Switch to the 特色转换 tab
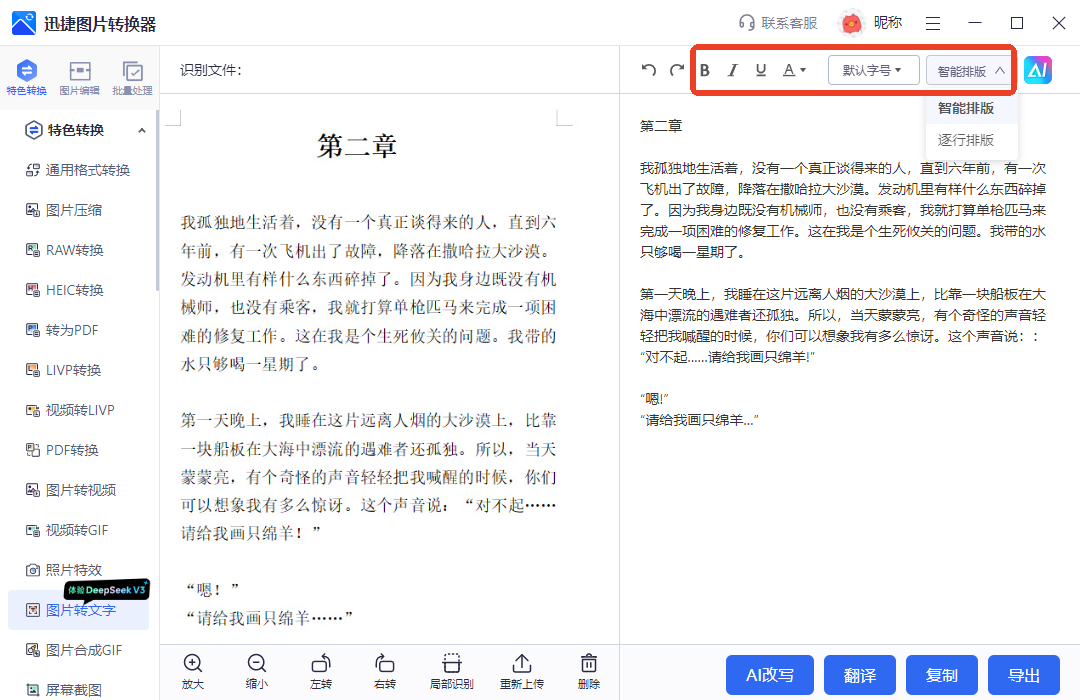 point(27,77)
